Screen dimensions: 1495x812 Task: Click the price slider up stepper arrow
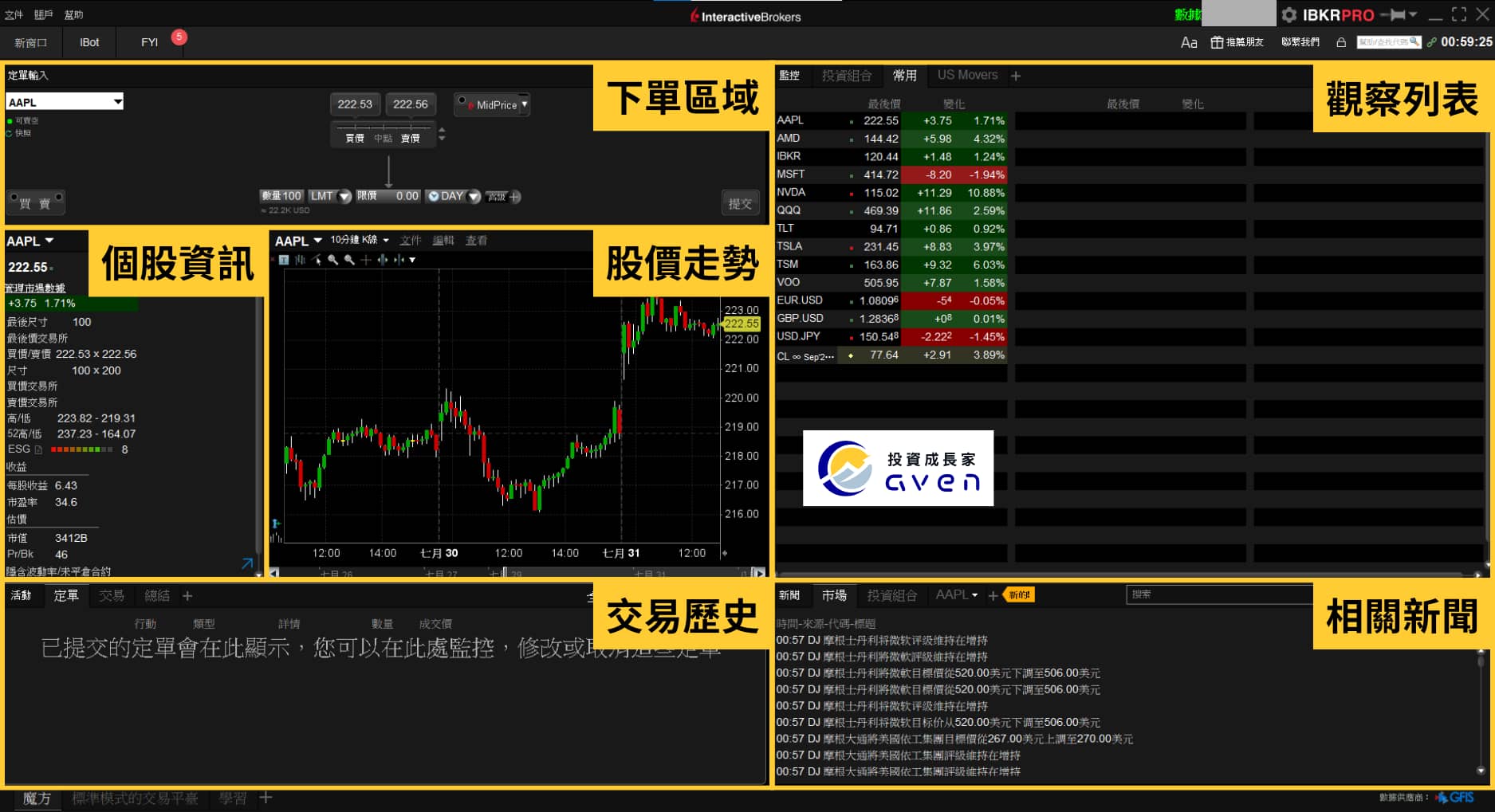(x=442, y=130)
